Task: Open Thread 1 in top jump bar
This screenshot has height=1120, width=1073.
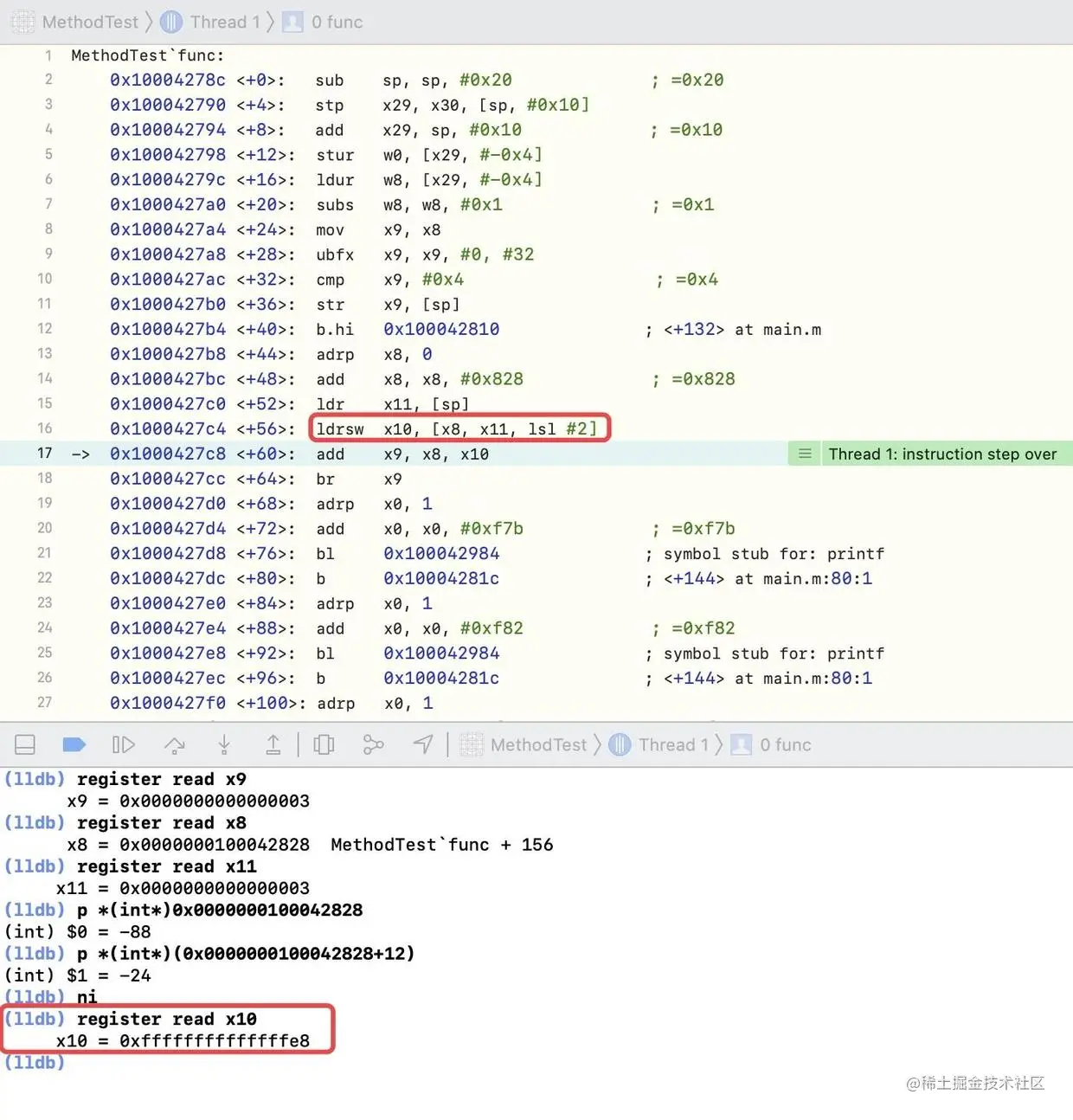Action: pyautogui.click(x=225, y=22)
